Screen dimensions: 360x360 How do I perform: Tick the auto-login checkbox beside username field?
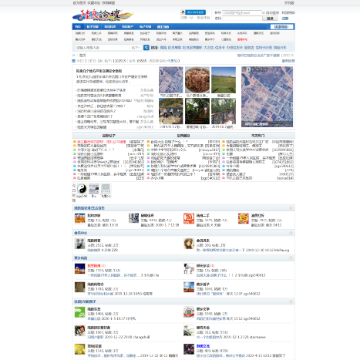[264, 13]
